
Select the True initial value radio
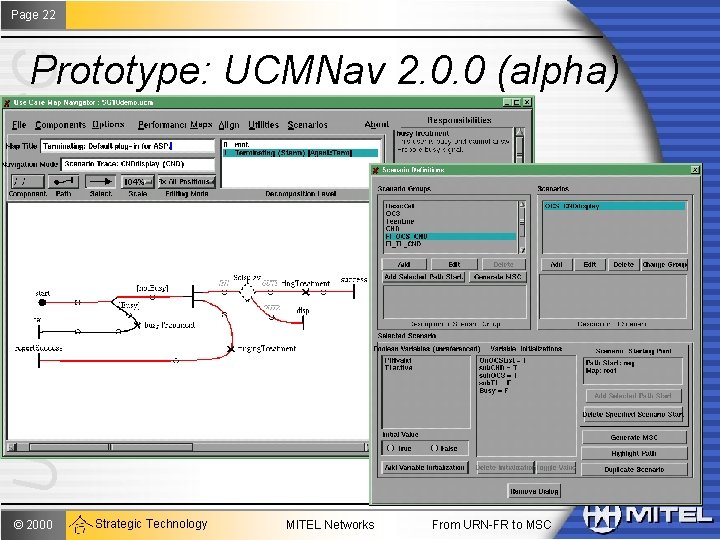coord(391,448)
